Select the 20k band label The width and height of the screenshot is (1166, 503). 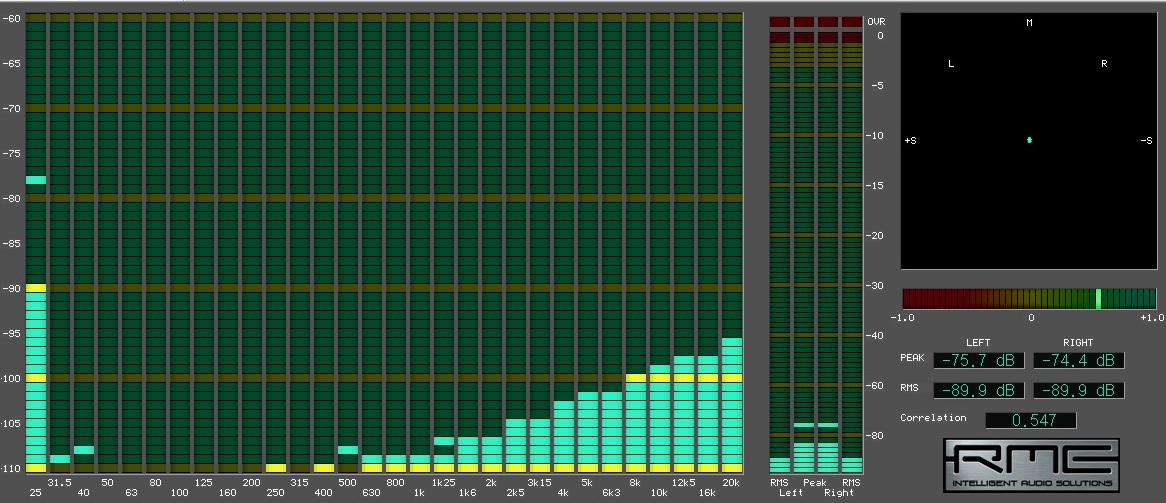(731, 483)
